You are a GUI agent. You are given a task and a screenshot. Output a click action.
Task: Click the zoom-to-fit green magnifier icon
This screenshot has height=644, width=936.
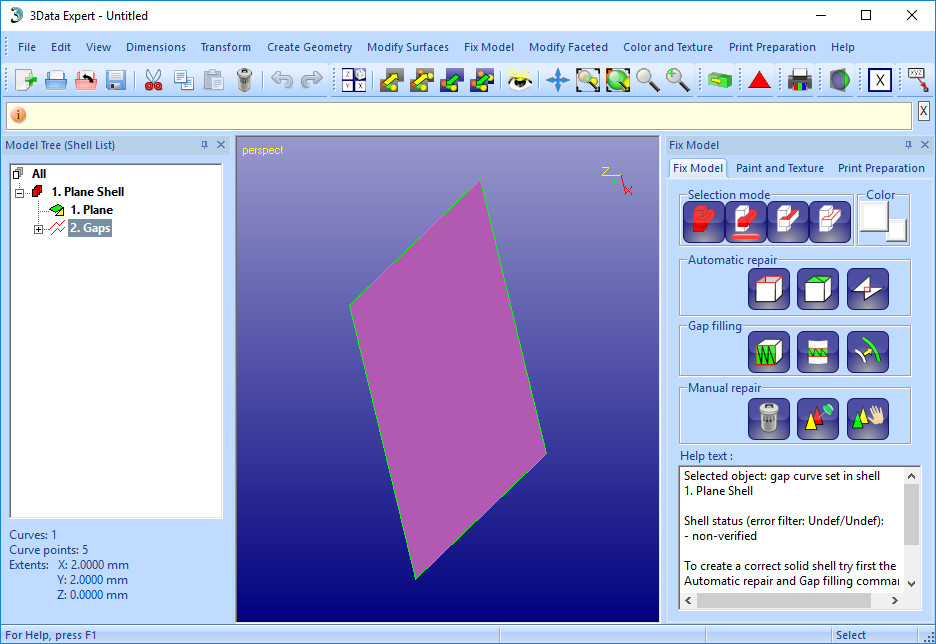pyautogui.click(x=618, y=79)
